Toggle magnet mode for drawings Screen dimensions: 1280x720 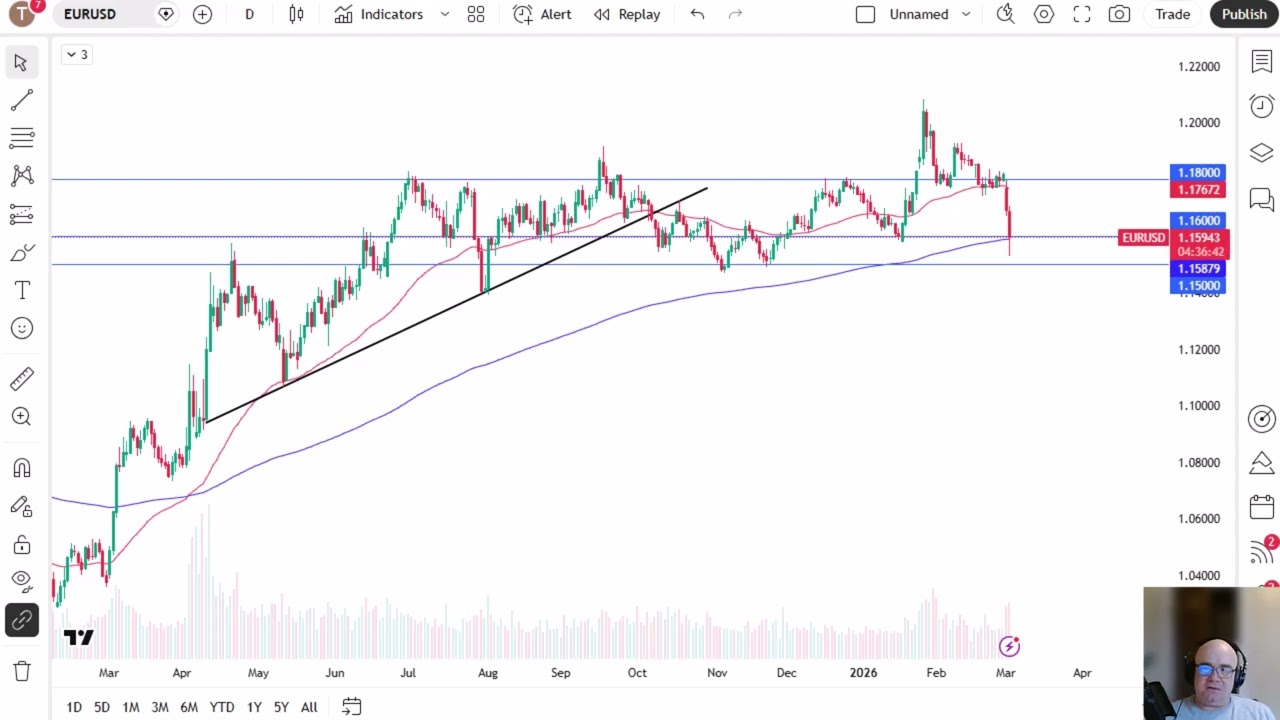pos(21,468)
